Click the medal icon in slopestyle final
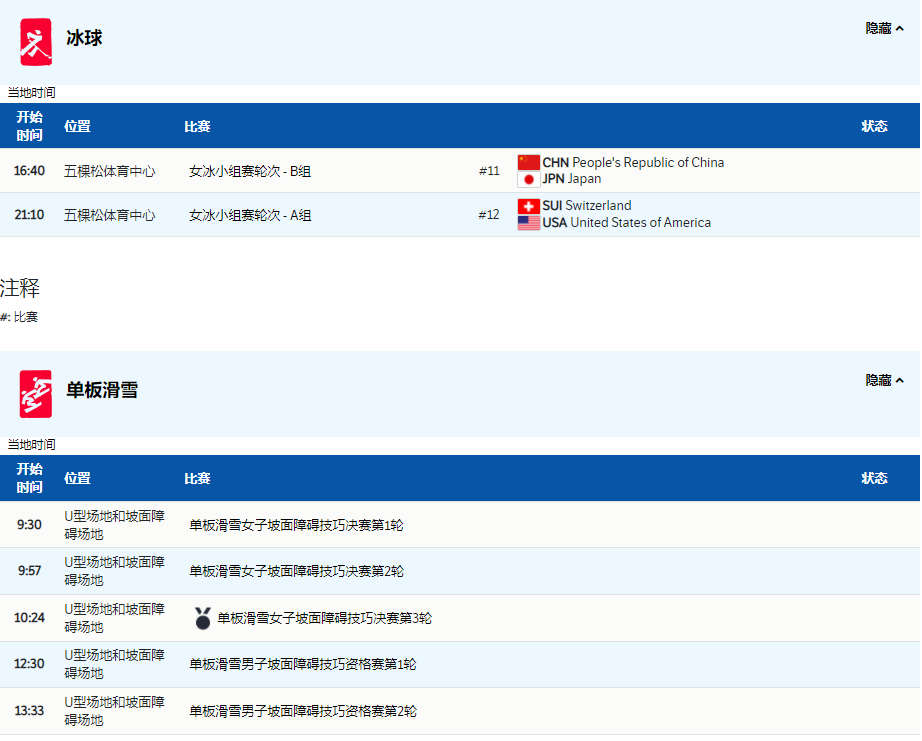The height and width of the screenshot is (741, 922). [203, 618]
